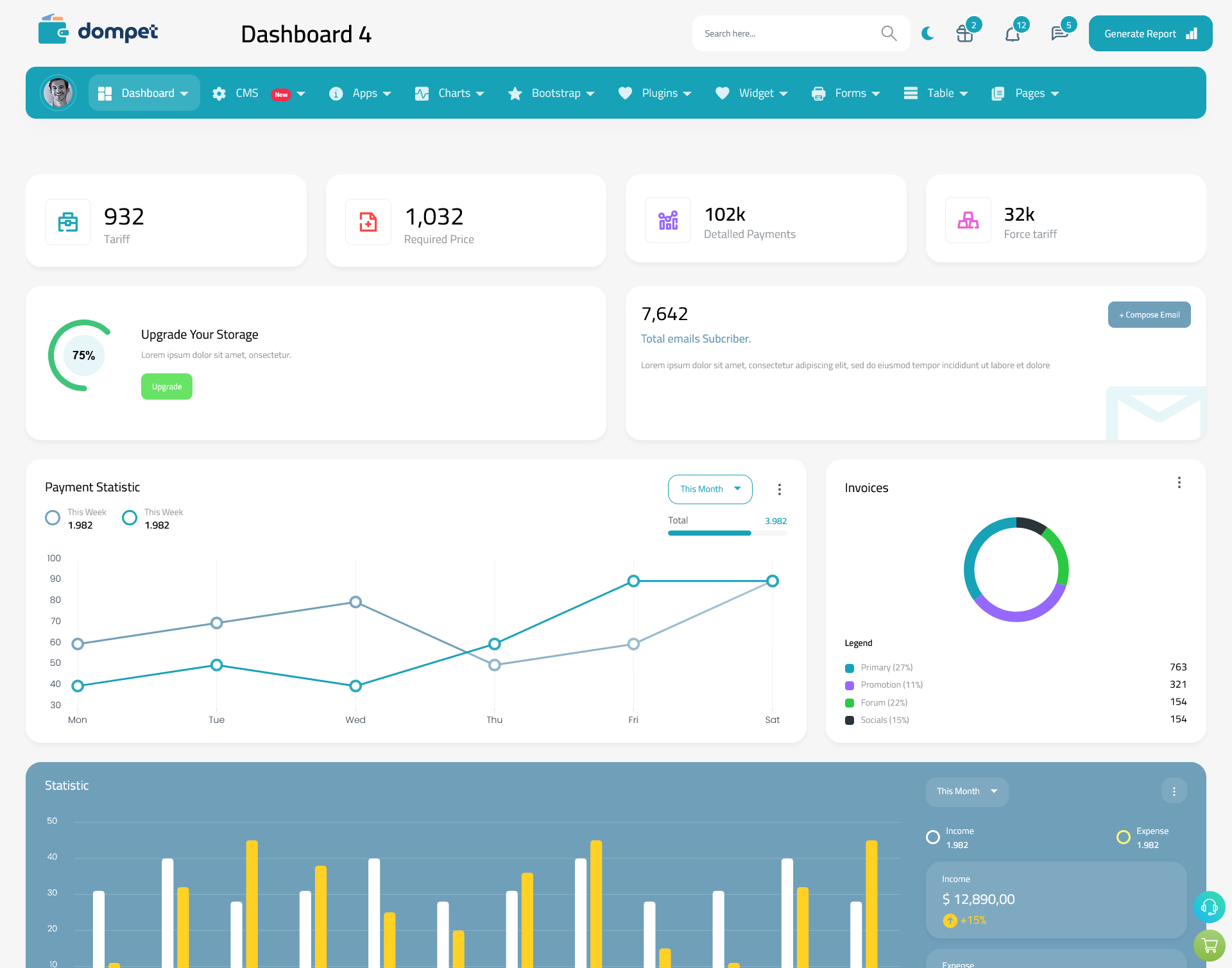Toggle the Income radio button in Statistic
Viewport: 1232px width, 968px height.
932,832
